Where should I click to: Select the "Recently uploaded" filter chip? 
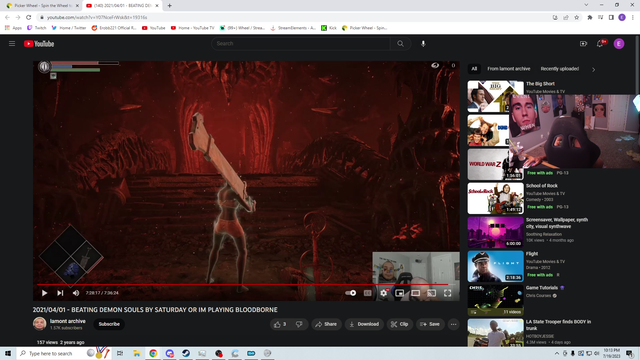click(x=560, y=69)
